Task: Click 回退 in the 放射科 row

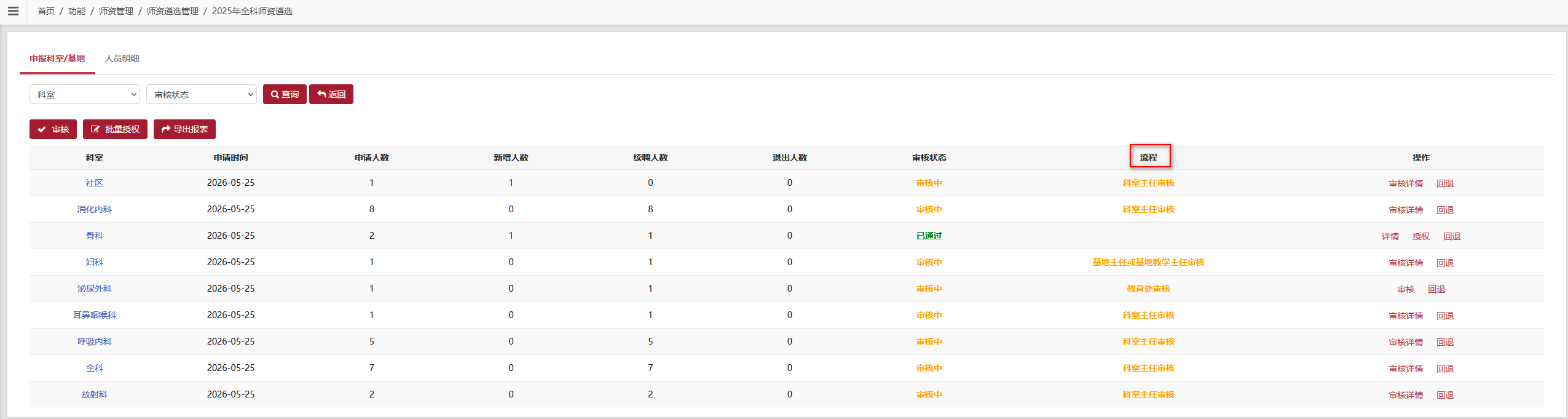Action: coord(1445,395)
